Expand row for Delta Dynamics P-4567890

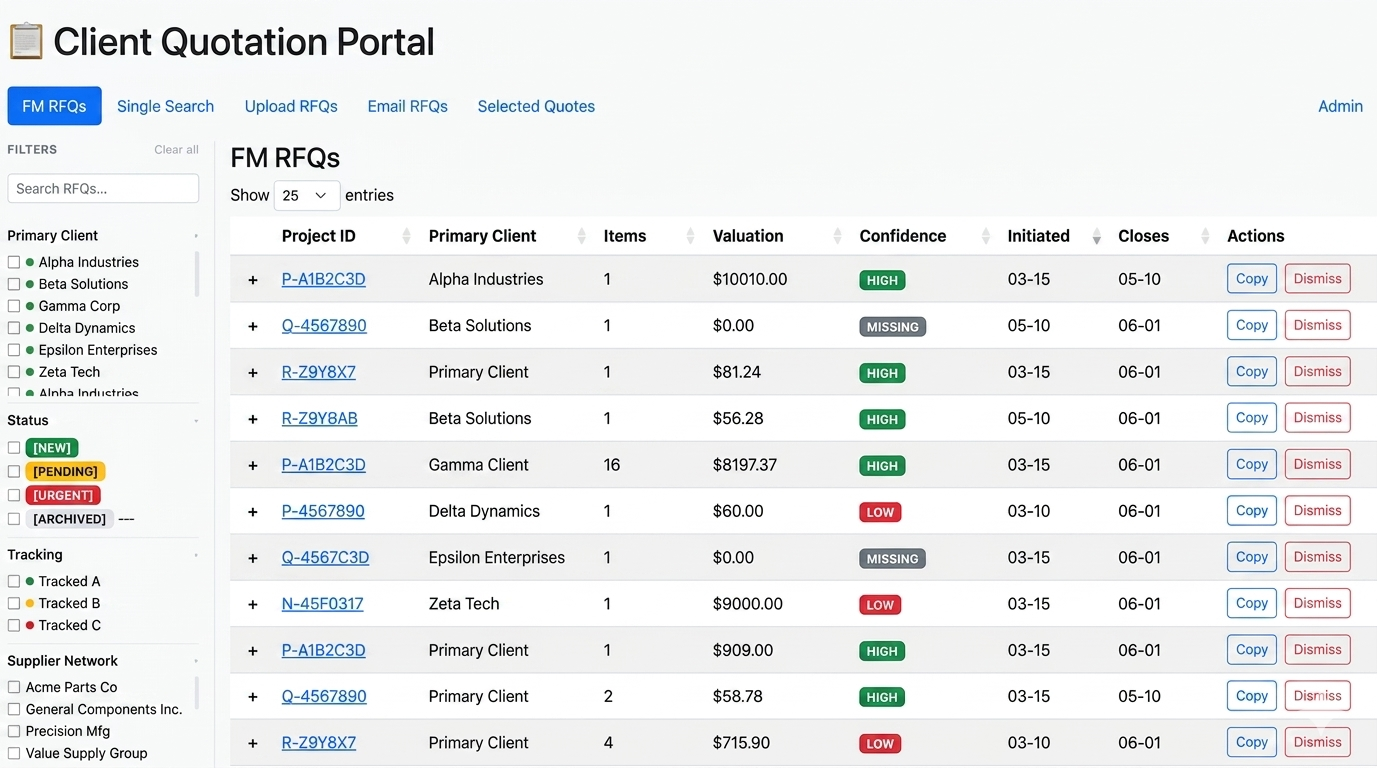(x=253, y=512)
